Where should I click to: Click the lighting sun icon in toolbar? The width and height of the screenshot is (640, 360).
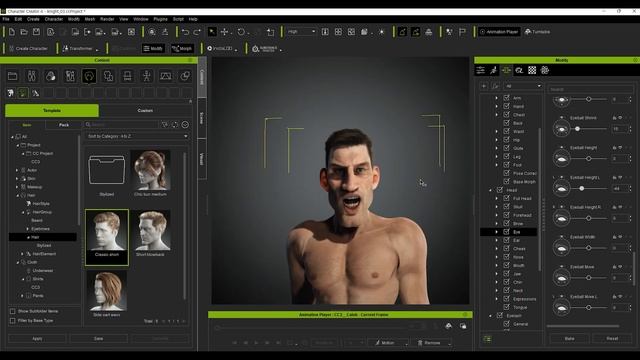381,32
